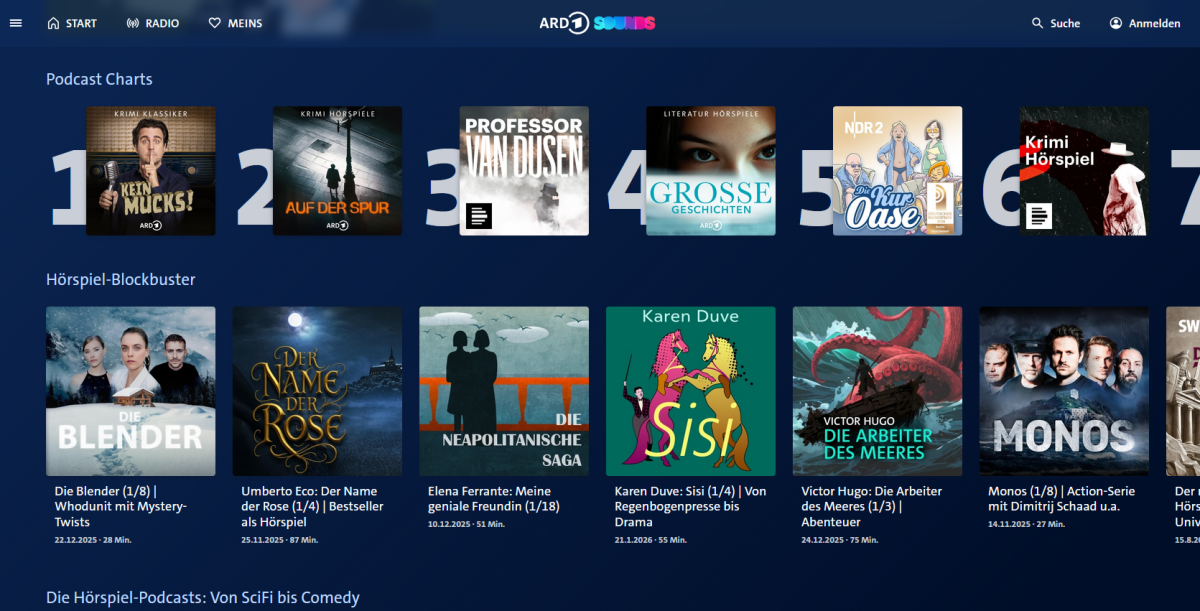
Task: Click the ARD Sounds logo
Action: [598, 23]
